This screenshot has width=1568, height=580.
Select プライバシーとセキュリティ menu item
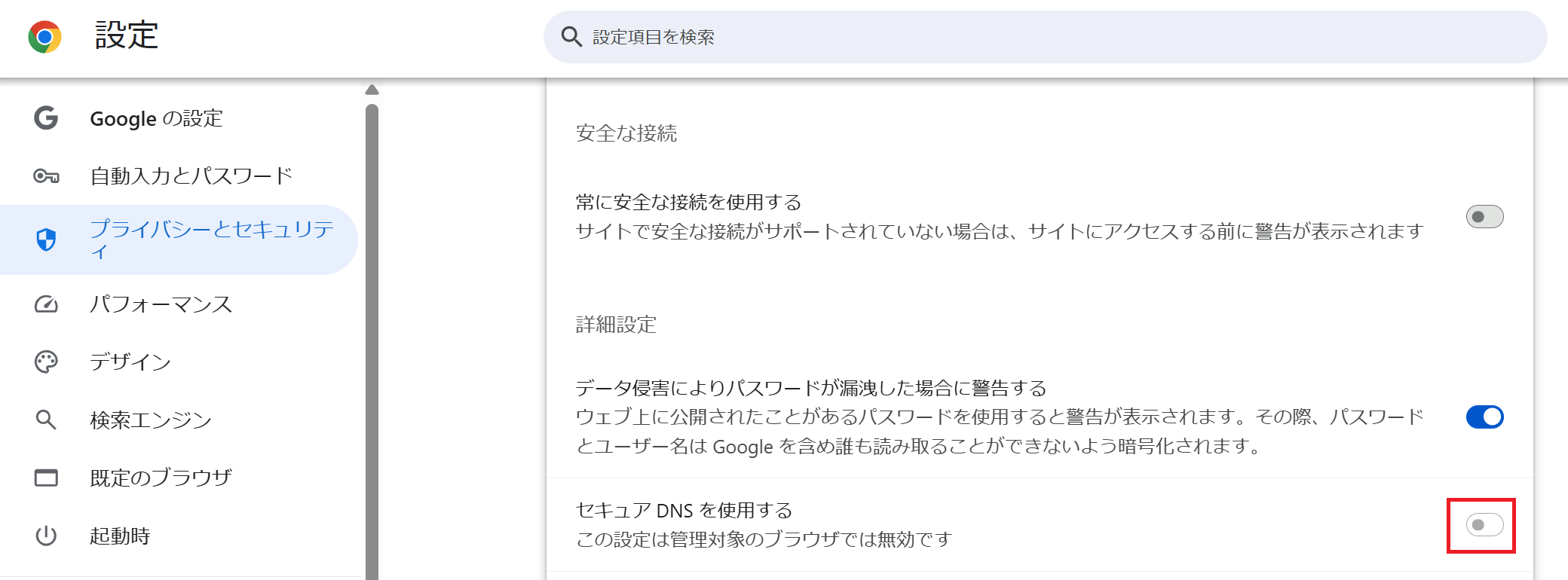point(179,240)
